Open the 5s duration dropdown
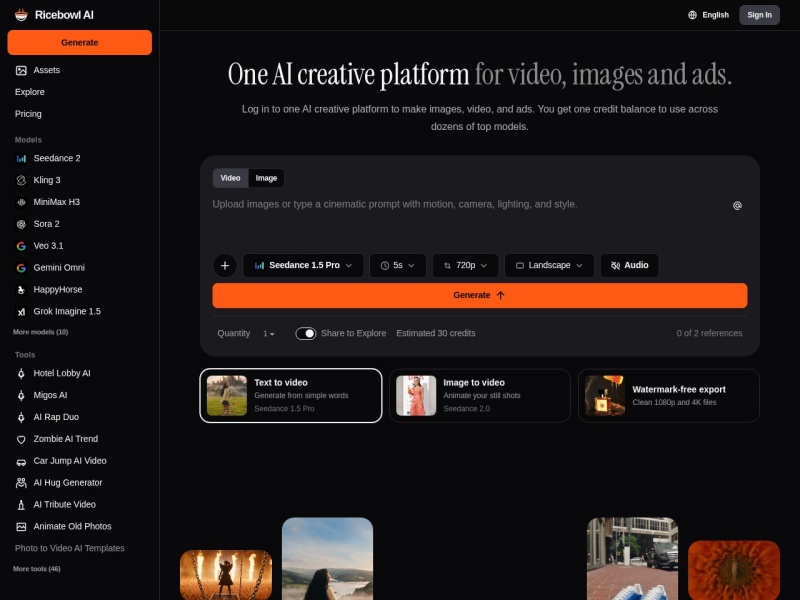Screen dimensions: 800x600 [x=397, y=265]
